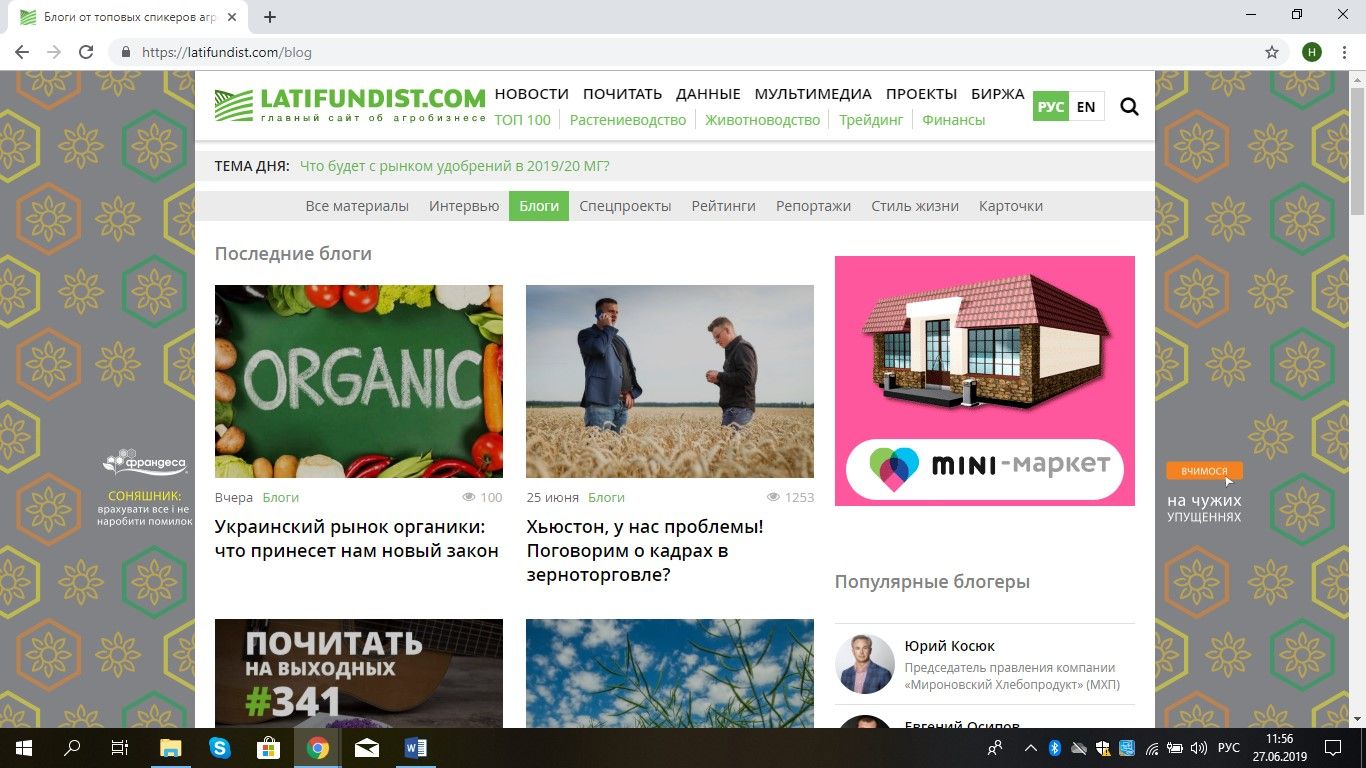Select the Карточки tab
Viewport: 1366px width, 768px height.
1011,206
